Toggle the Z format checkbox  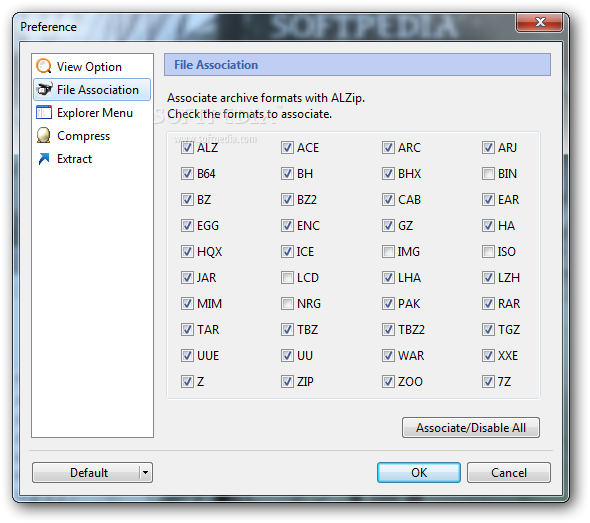click(x=187, y=382)
